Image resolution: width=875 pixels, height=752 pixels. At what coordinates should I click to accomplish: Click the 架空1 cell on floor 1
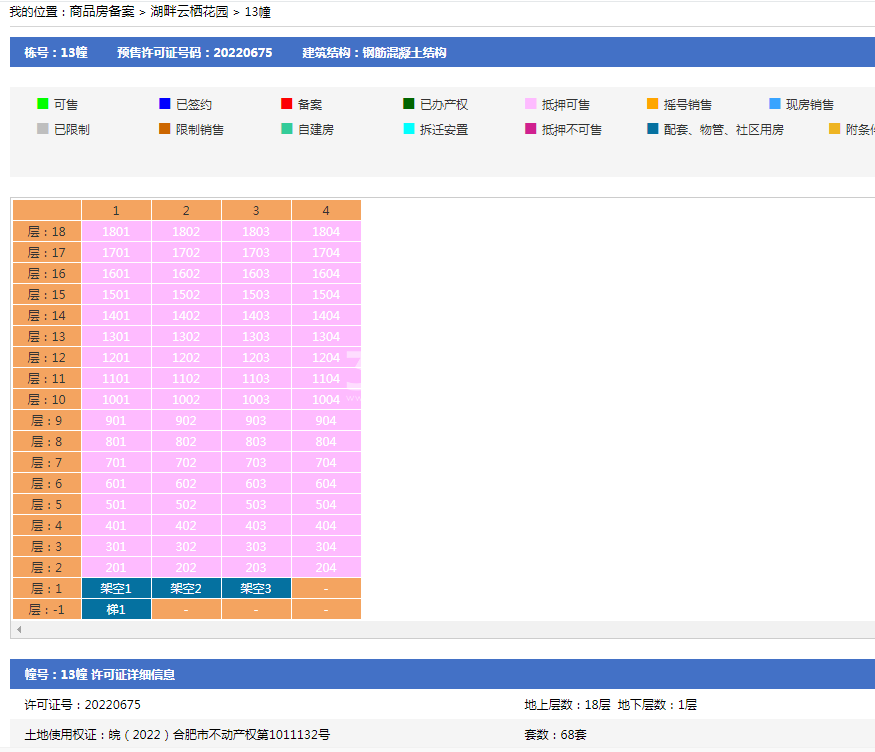(x=116, y=589)
